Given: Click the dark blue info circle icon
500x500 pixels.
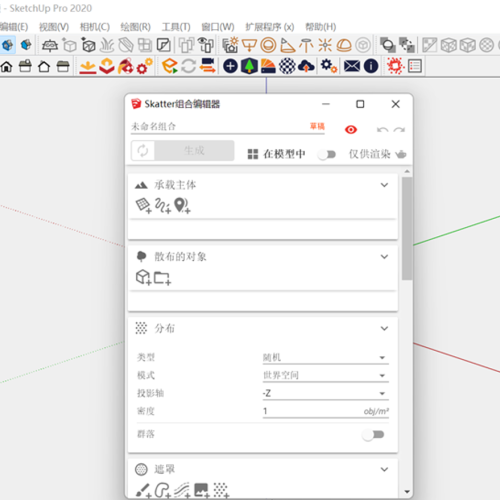Looking at the screenshot, I should (x=371, y=66).
